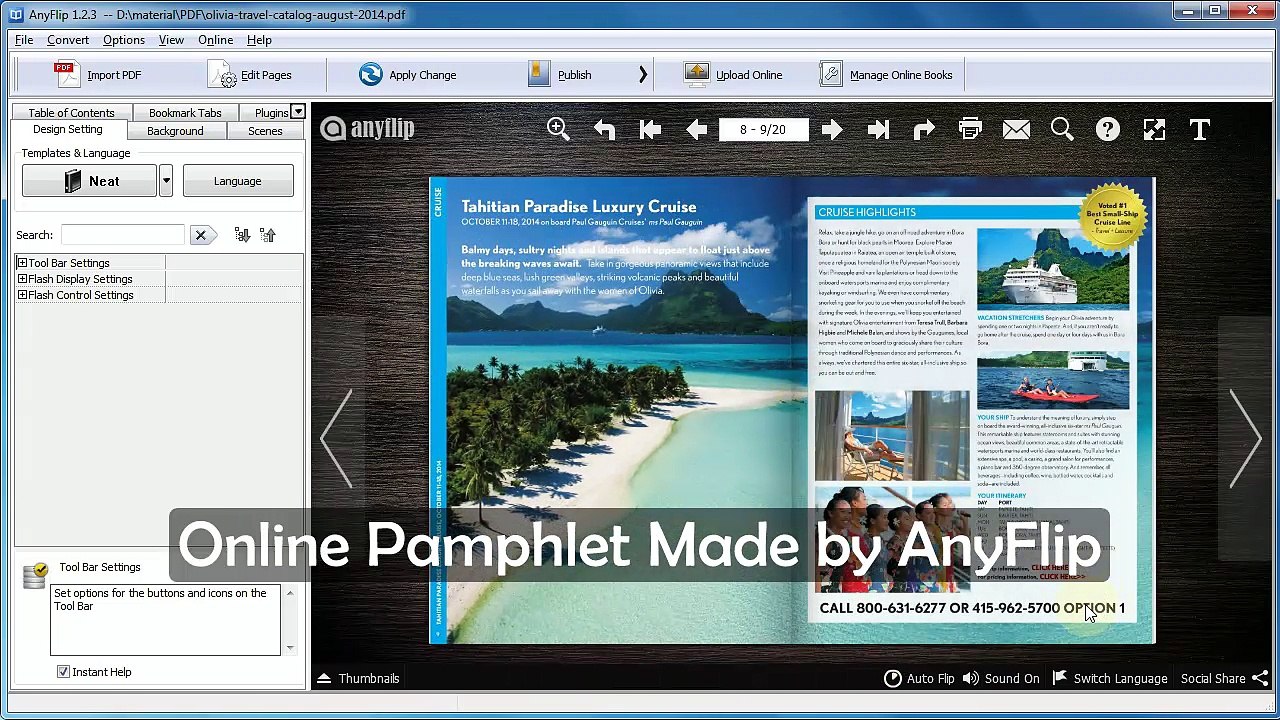Click the search magnifier icon
The height and width of the screenshot is (720, 1280).
pyautogui.click(x=1062, y=129)
